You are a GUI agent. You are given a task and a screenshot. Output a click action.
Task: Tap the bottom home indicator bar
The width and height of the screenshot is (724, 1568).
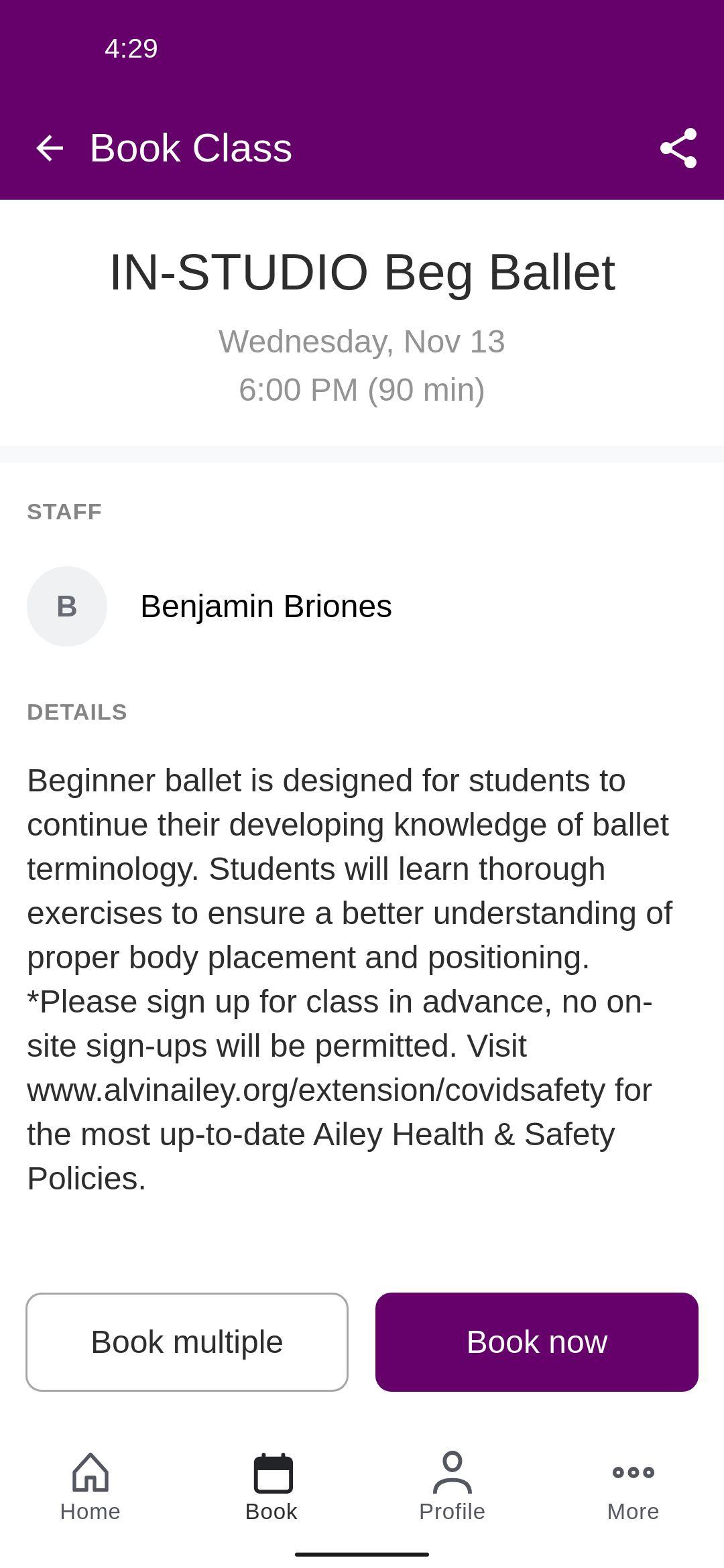362,1555
